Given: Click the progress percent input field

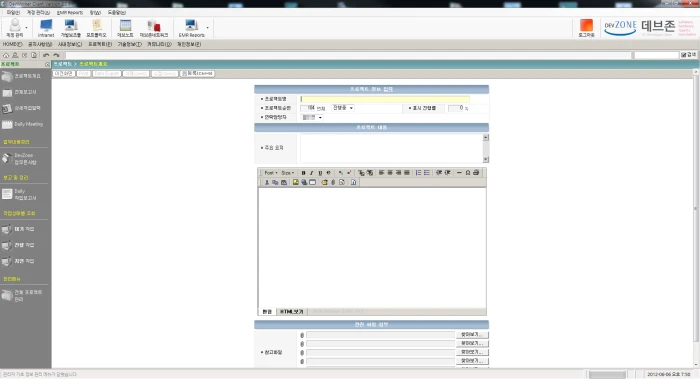Looking at the screenshot, I should coord(456,108).
